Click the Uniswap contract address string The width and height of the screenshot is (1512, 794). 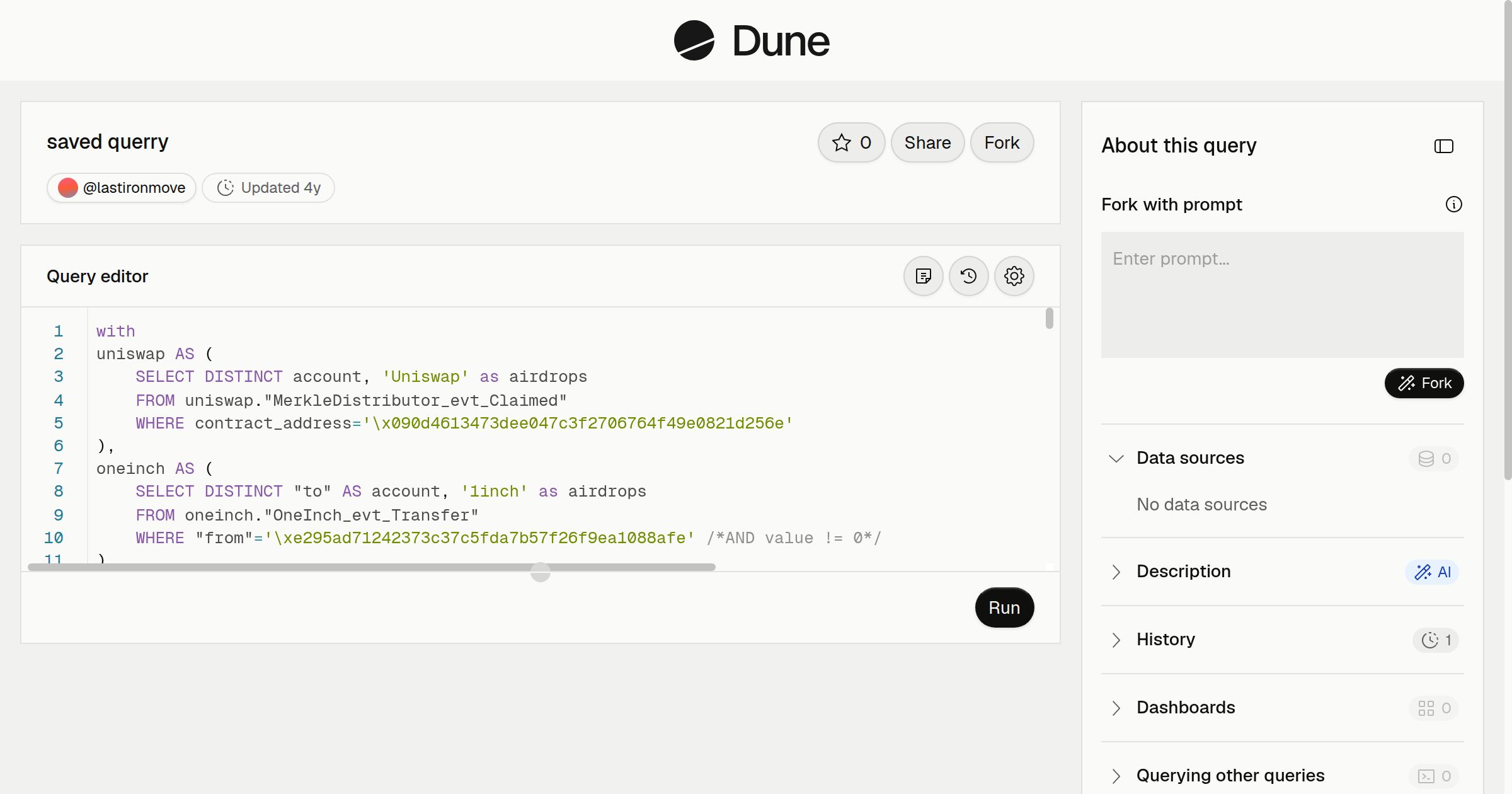(578, 423)
